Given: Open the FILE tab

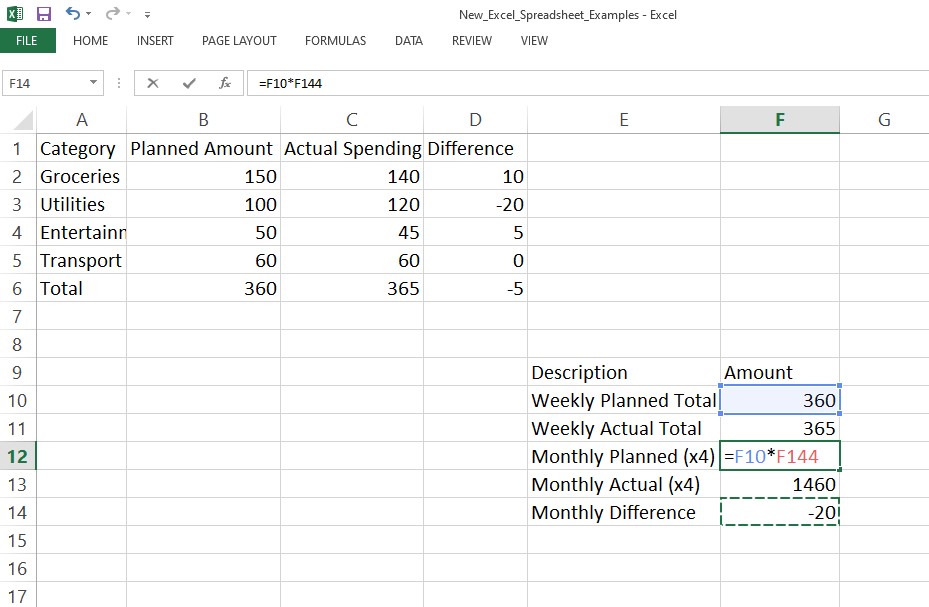Looking at the screenshot, I should [x=27, y=41].
